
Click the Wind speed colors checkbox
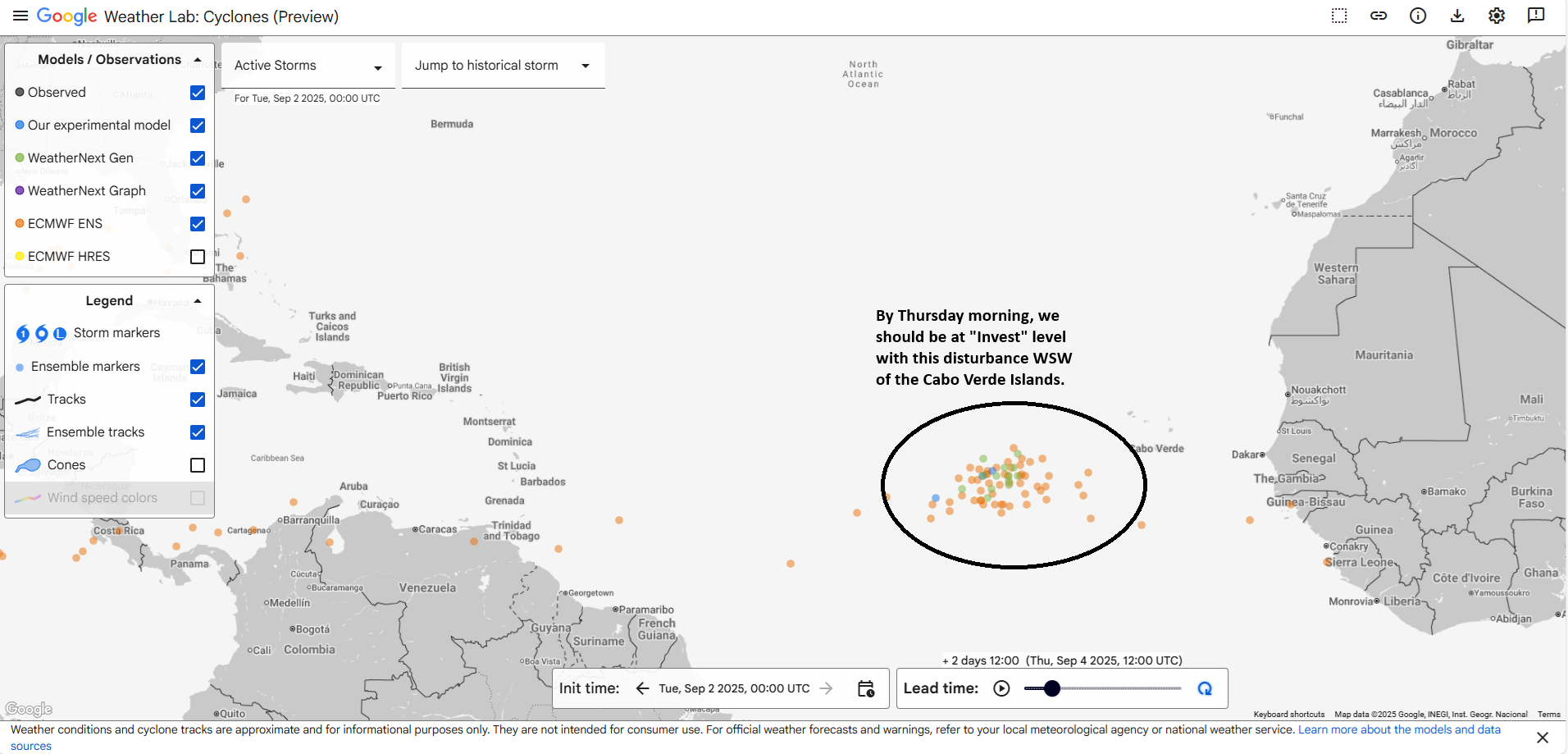198,498
